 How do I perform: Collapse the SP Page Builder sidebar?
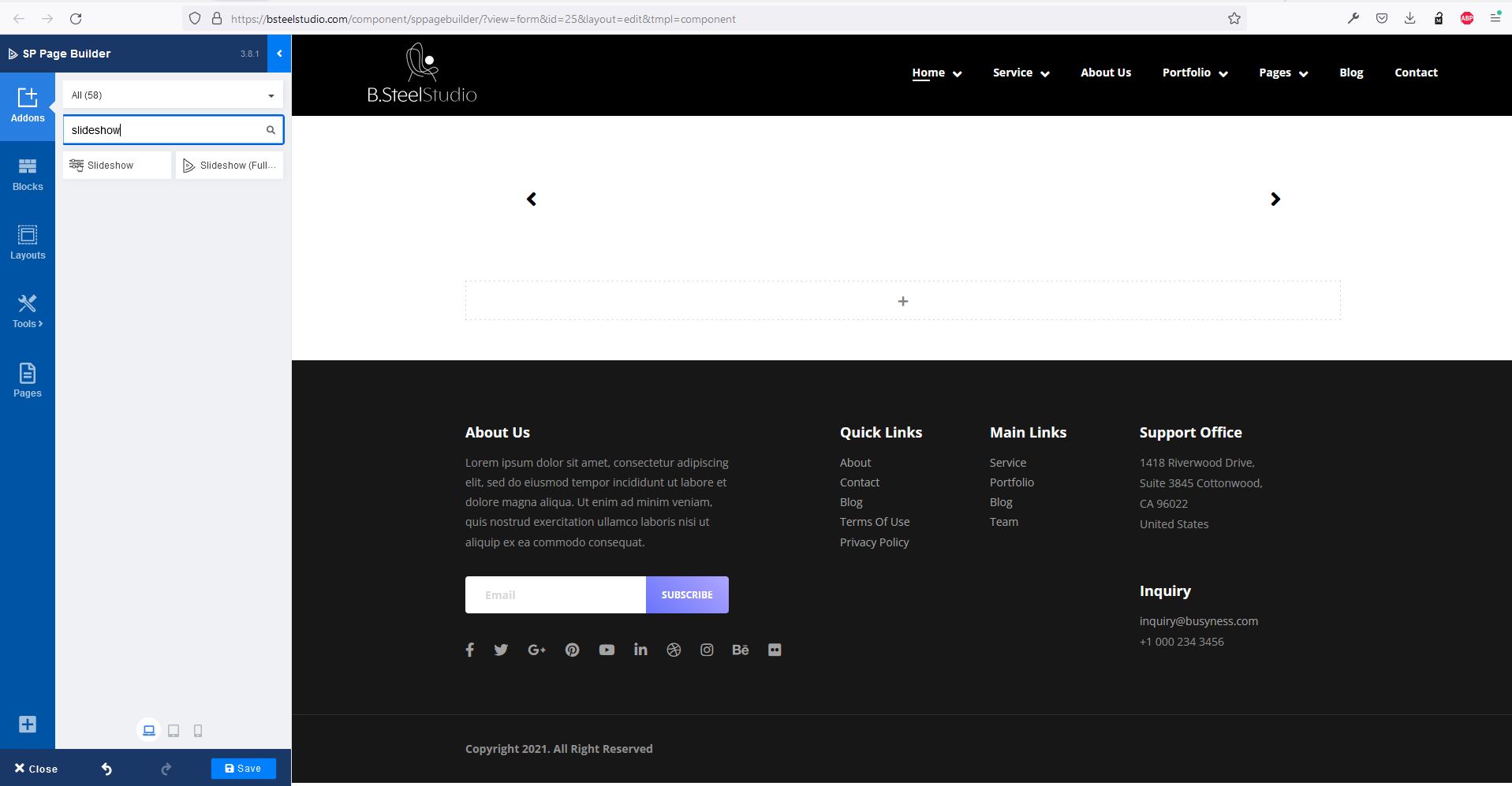278,54
